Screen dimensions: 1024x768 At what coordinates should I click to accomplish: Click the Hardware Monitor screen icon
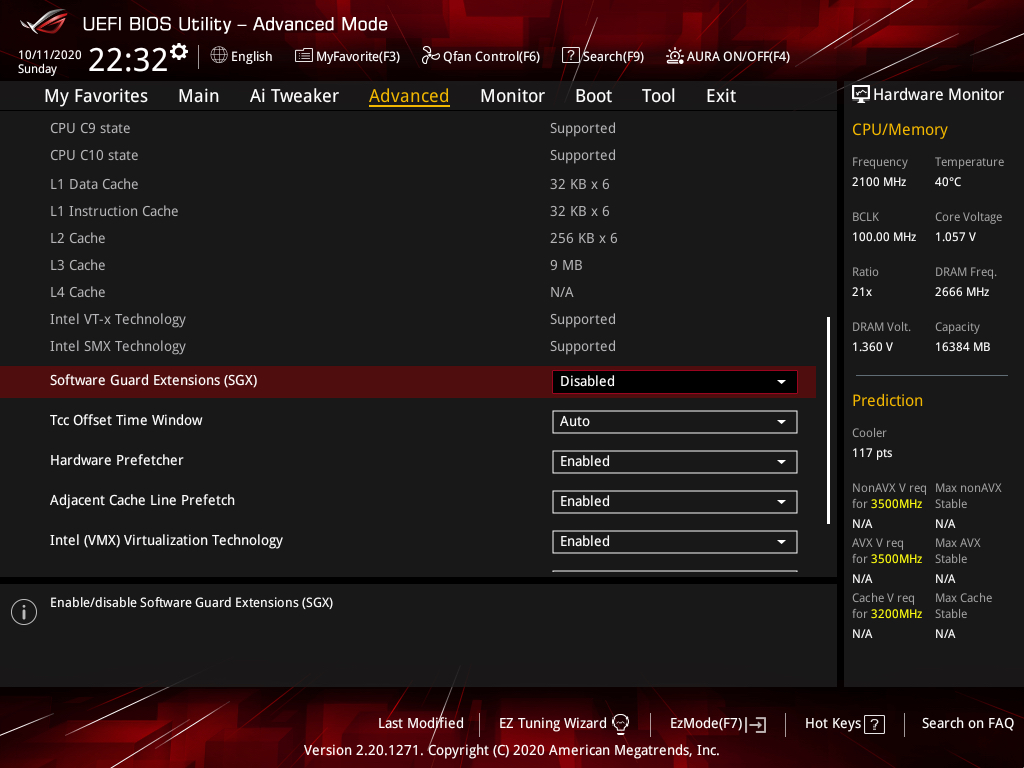pos(861,94)
